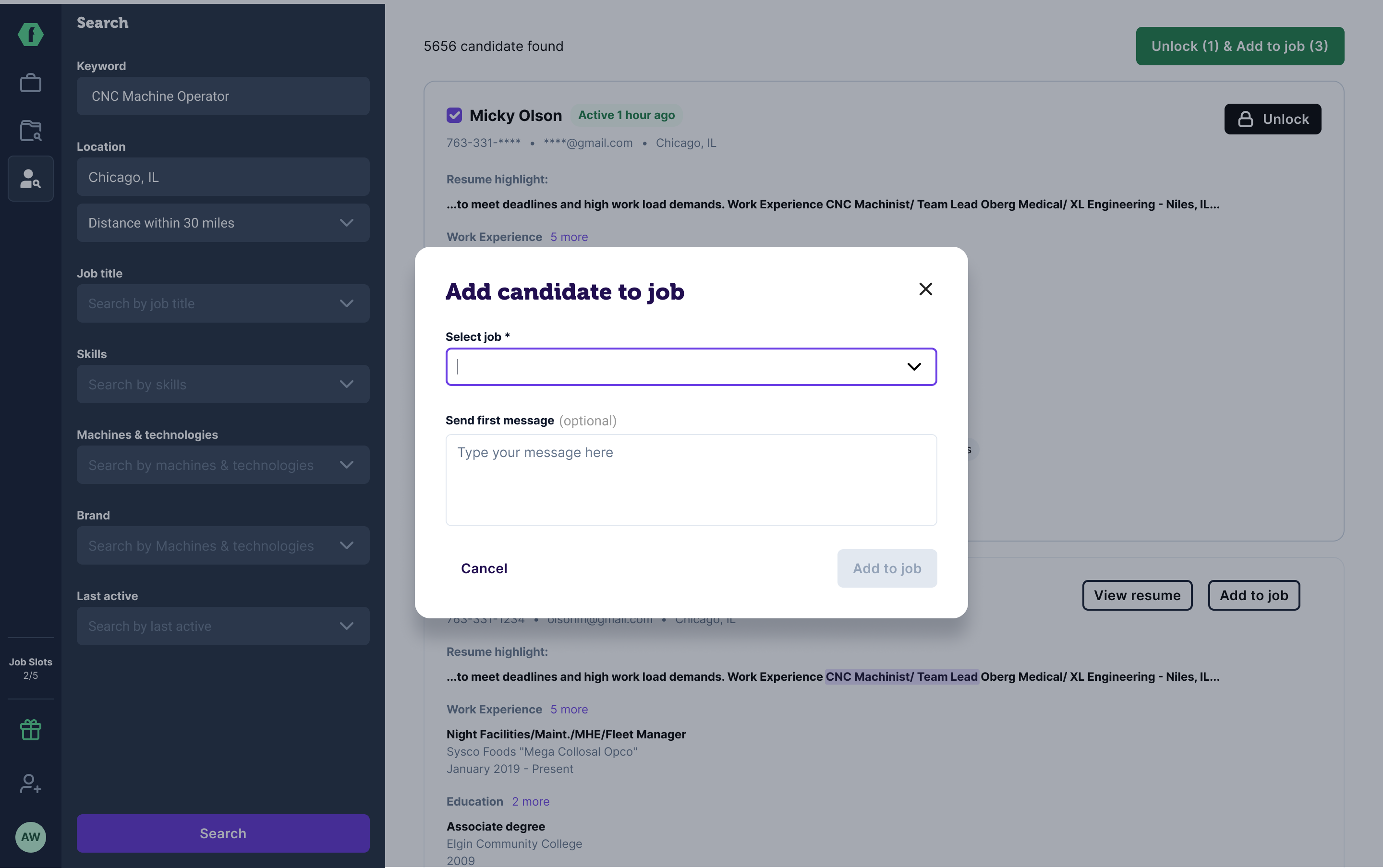Focus the Type your message here field

click(691, 480)
